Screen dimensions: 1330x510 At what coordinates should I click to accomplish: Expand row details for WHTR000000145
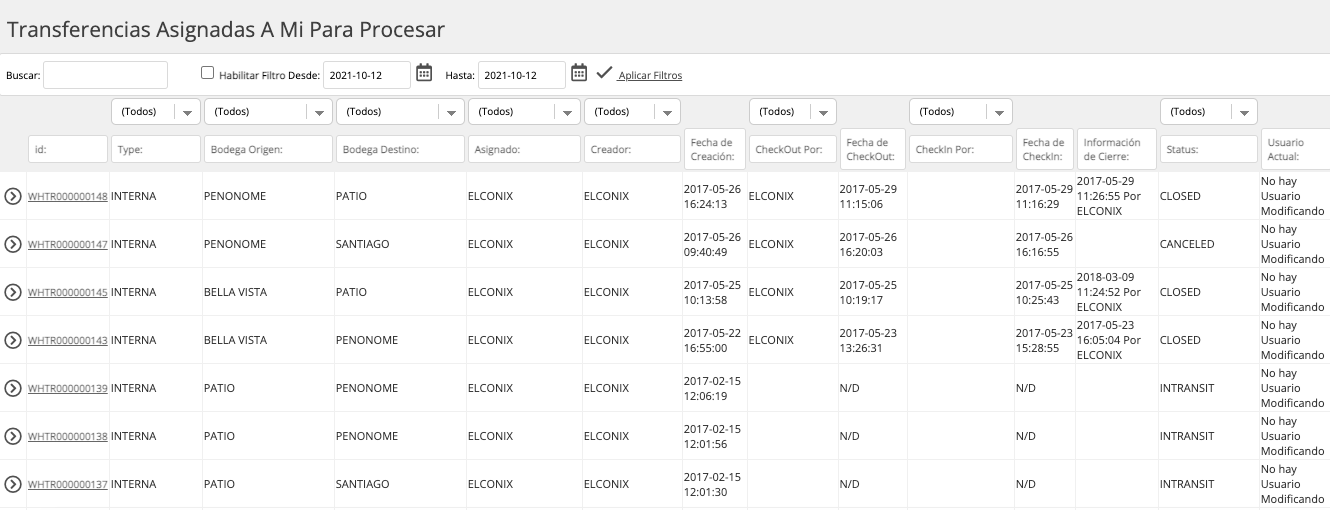(13, 292)
